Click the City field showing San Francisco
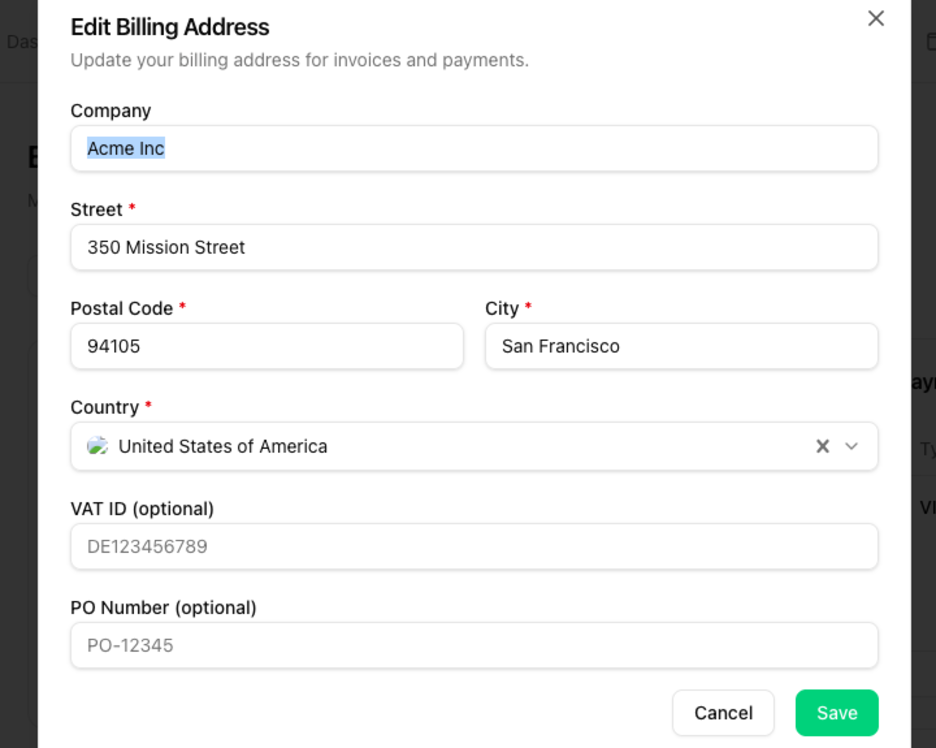Viewport: 936px width, 748px height. pyautogui.click(x=681, y=346)
